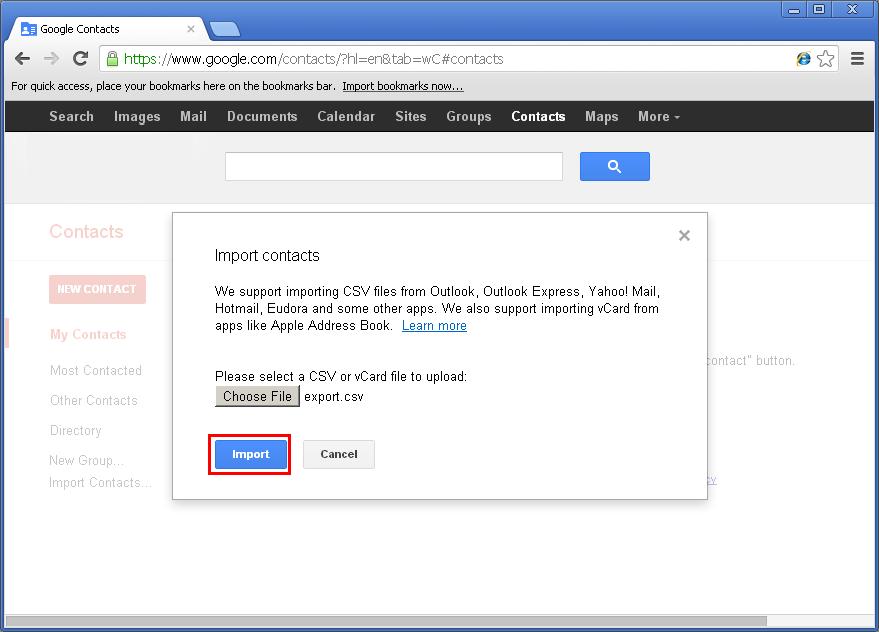Screen dimensions: 879x632
Task: Open the Chrome menu (hamburger icon)
Action: 857,58
